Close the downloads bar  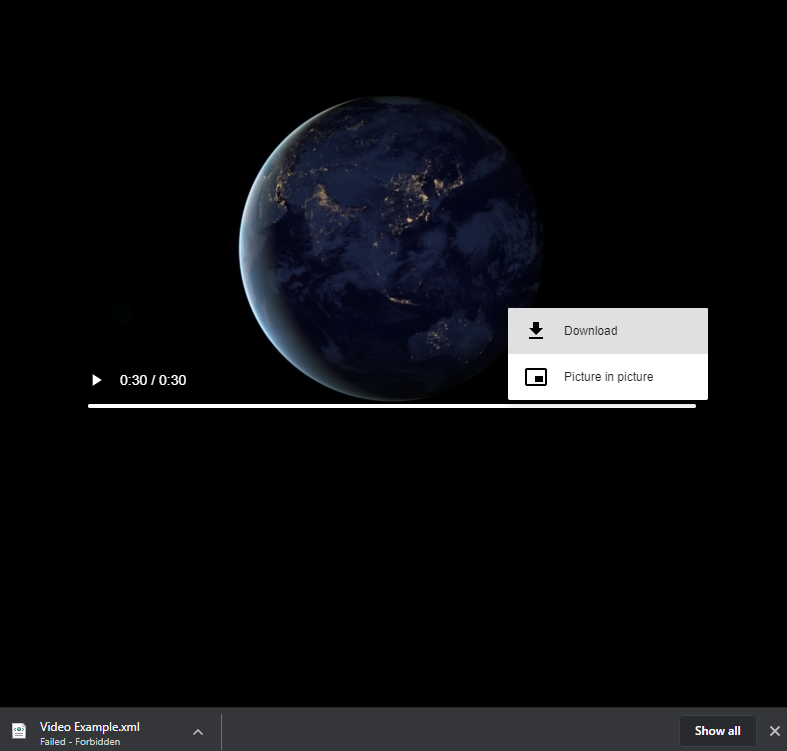pyautogui.click(x=774, y=731)
